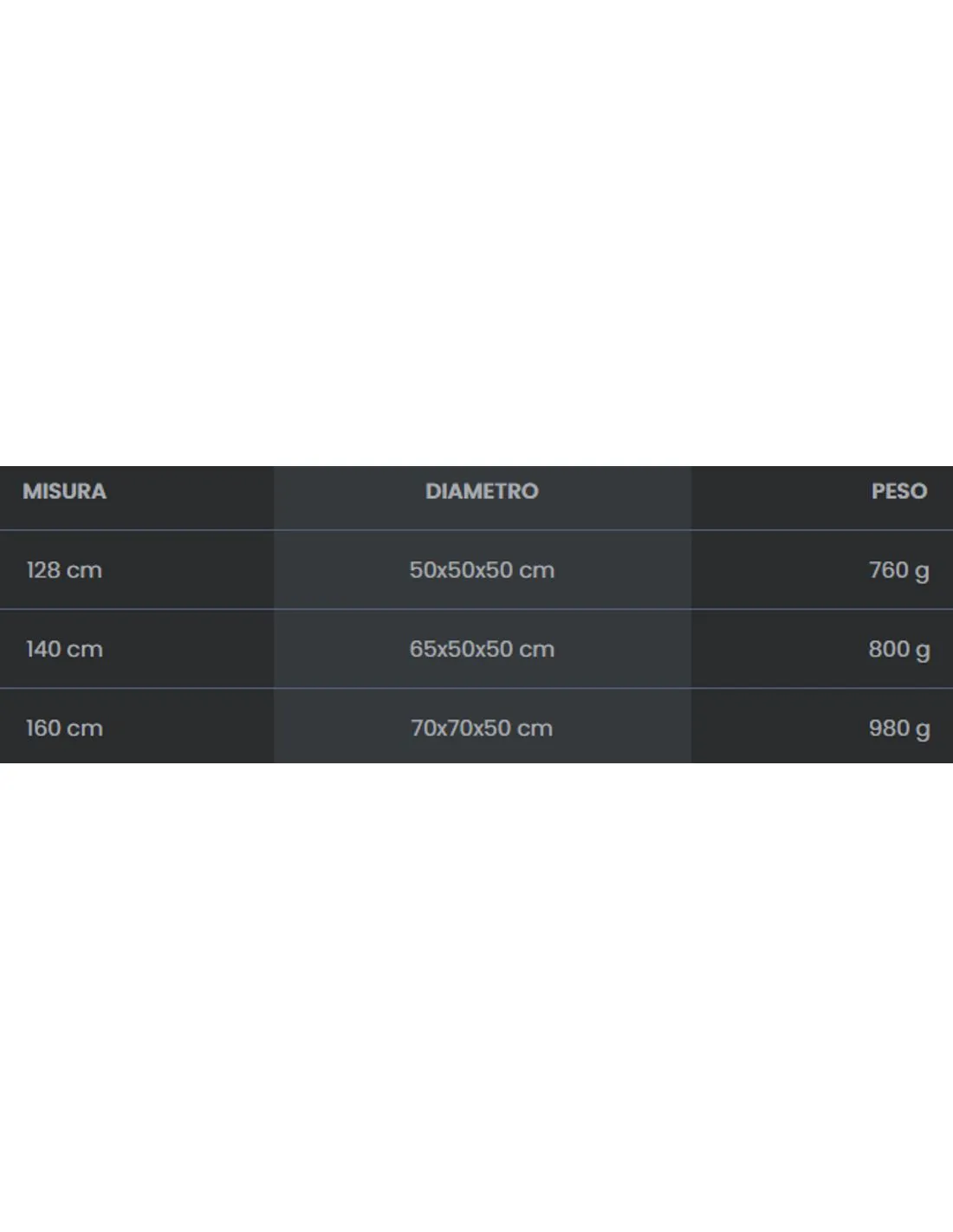The height and width of the screenshot is (1232, 953).
Task: Click the PESO column header
Action: 899,491
